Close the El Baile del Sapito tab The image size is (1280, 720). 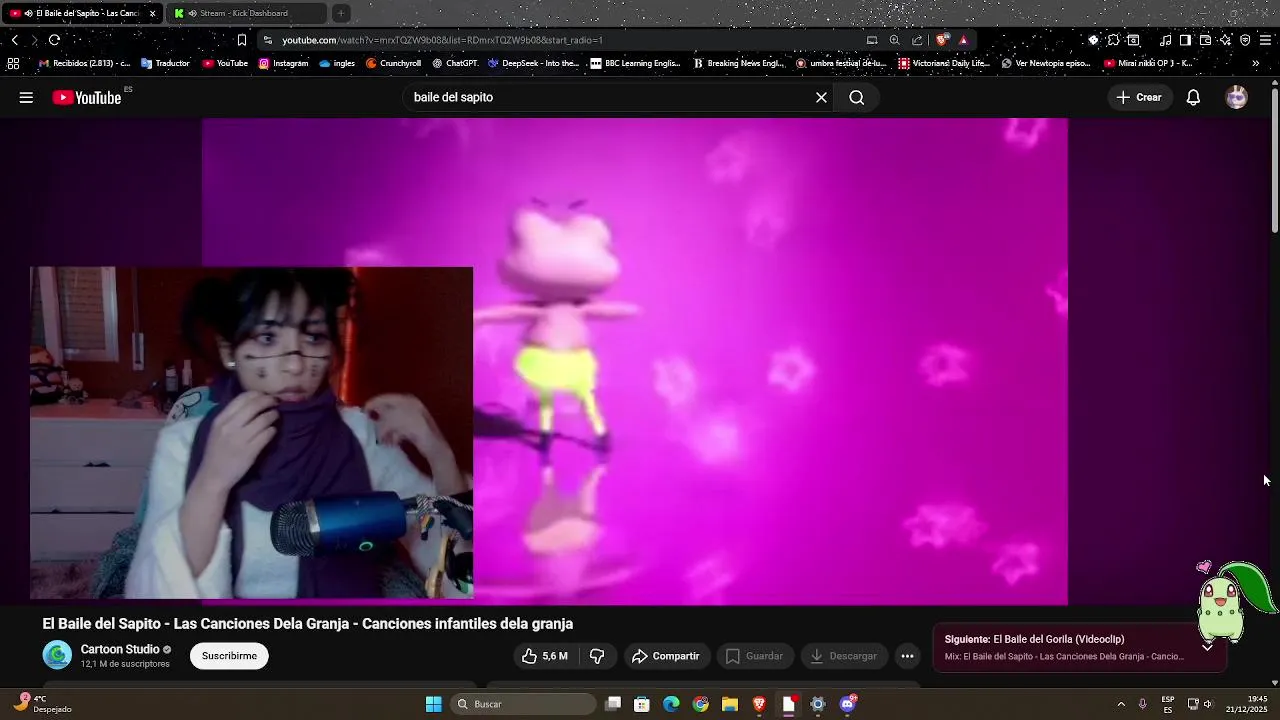152,13
